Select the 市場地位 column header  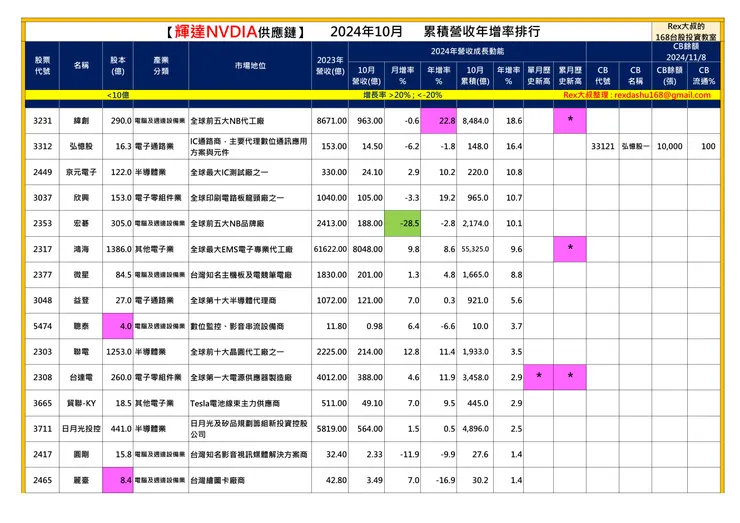250,66
